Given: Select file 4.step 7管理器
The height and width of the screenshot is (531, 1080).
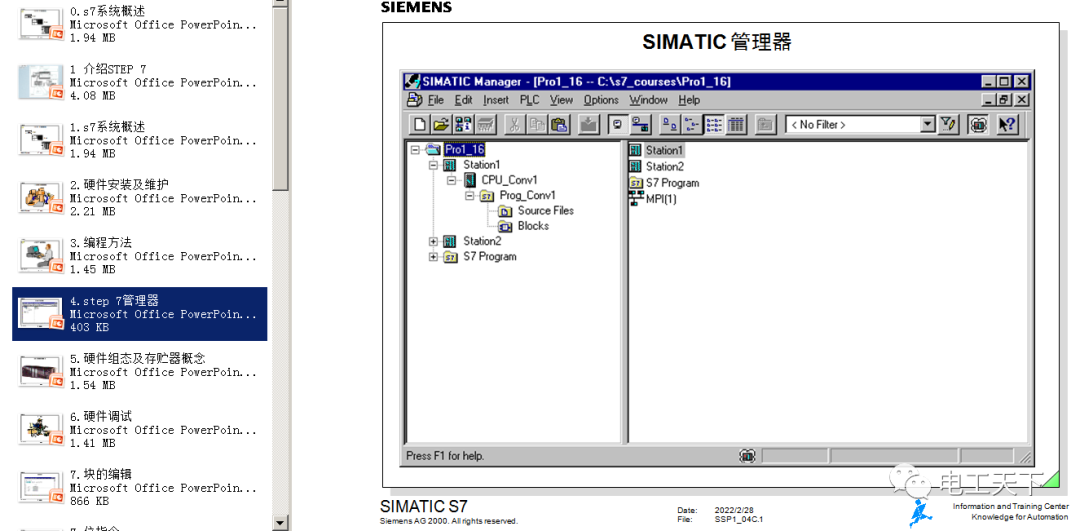Looking at the screenshot, I should pyautogui.click(x=140, y=314).
